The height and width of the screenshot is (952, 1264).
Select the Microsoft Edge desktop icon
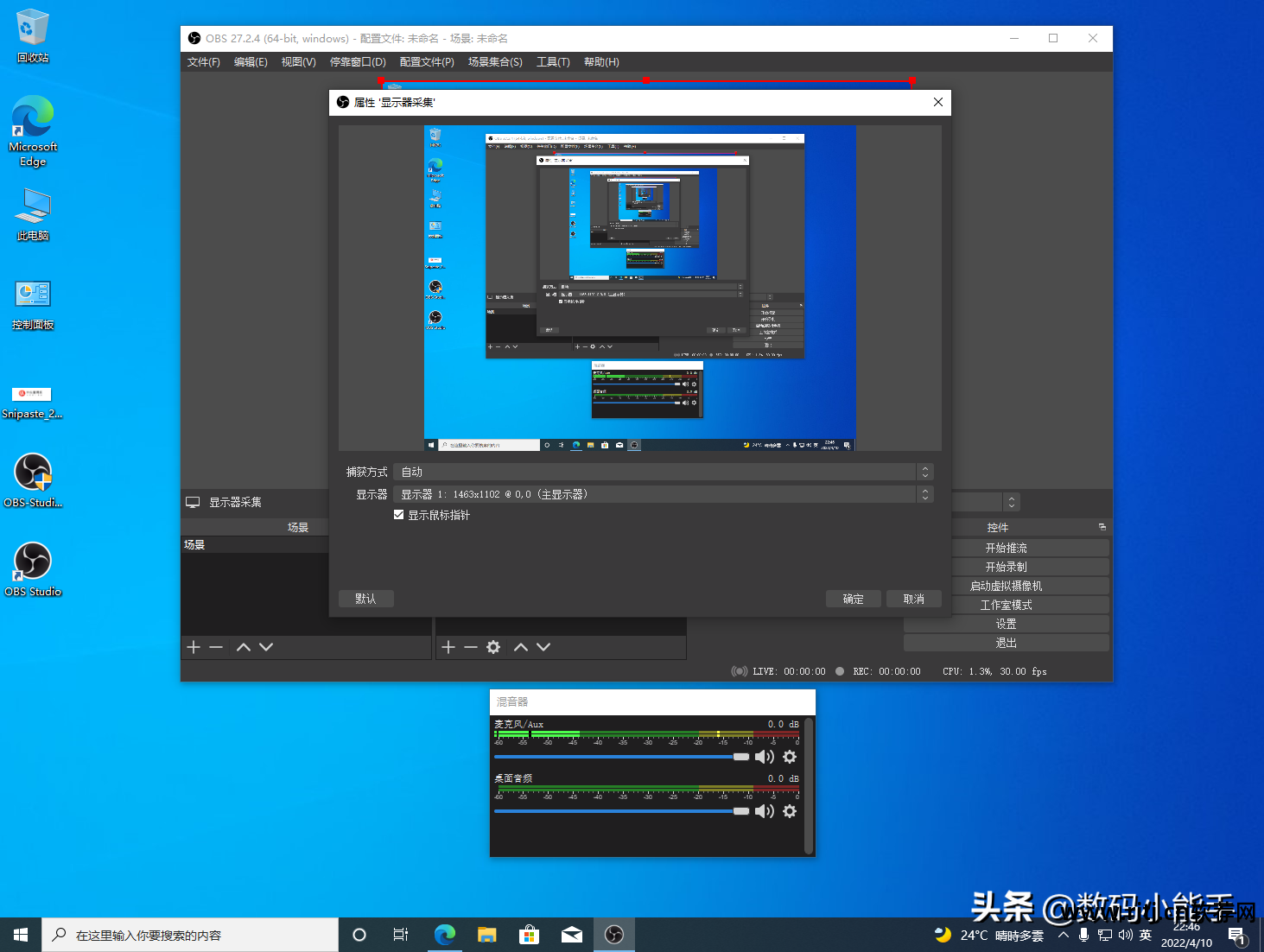pyautogui.click(x=33, y=131)
